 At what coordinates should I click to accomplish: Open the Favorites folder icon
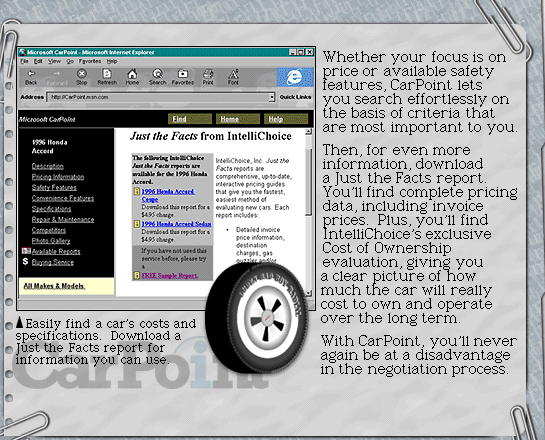coord(183,73)
